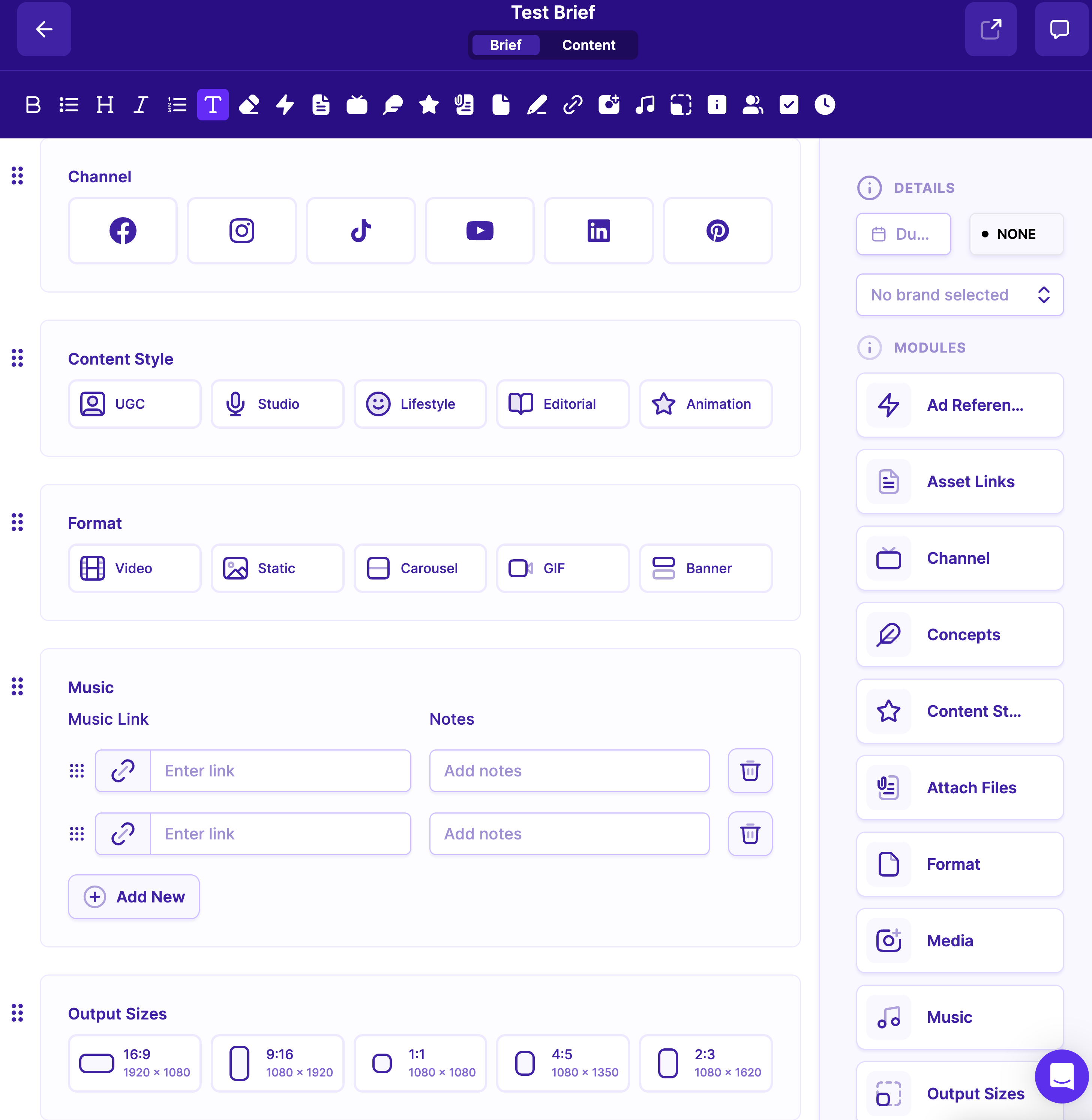Delete the first music link row
This screenshot has width=1092, height=1120.
pos(750,770)
